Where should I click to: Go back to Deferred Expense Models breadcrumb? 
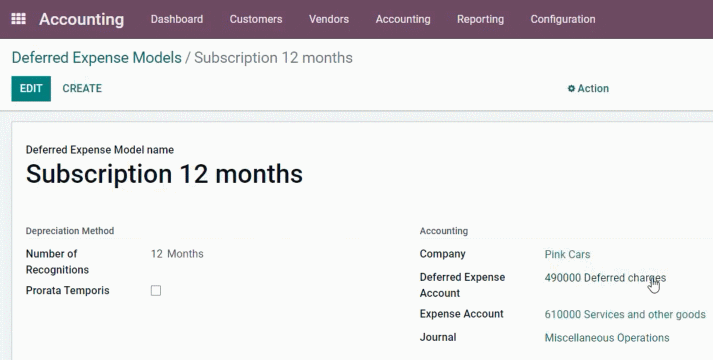click(x=96, y=58)
